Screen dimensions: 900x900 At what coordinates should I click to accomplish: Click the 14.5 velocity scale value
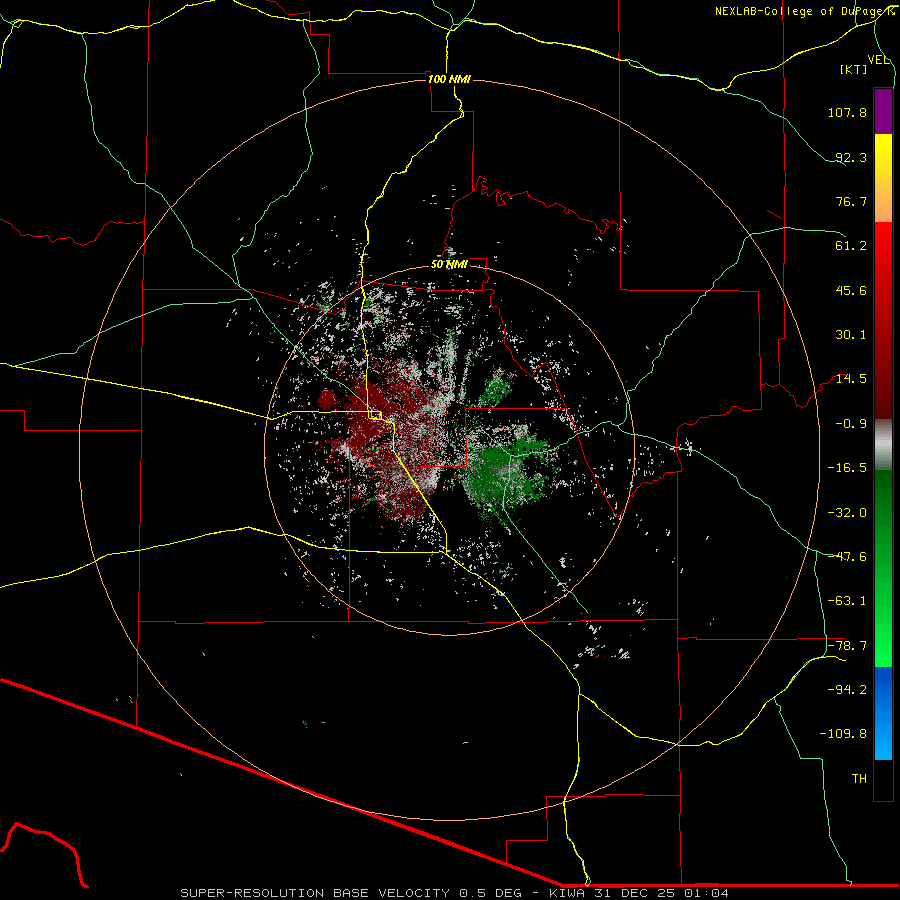(851, 379)
